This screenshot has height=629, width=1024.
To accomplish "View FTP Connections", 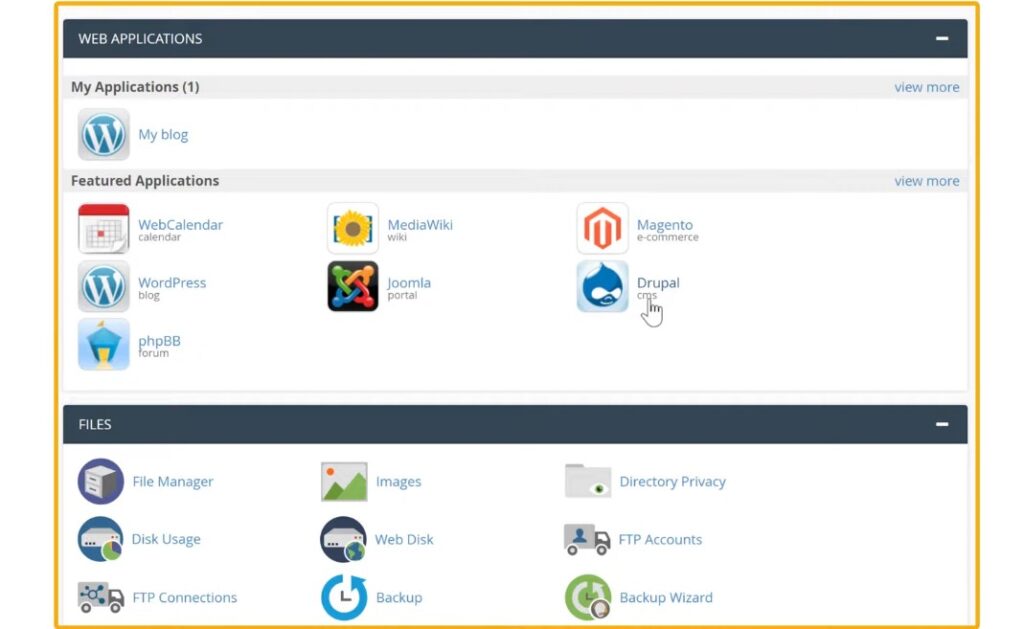I will pyautogui.click(x=183, y=597).
